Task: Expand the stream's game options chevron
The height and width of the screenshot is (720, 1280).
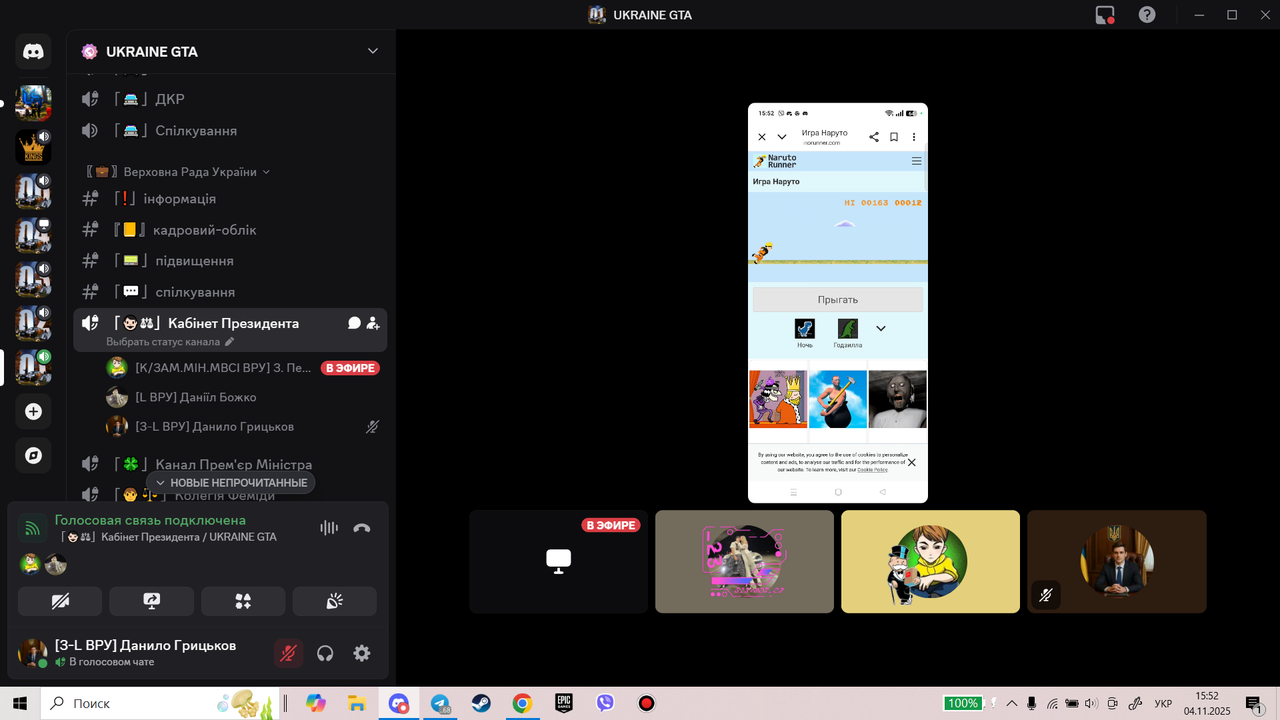Action: coord(881,328)
